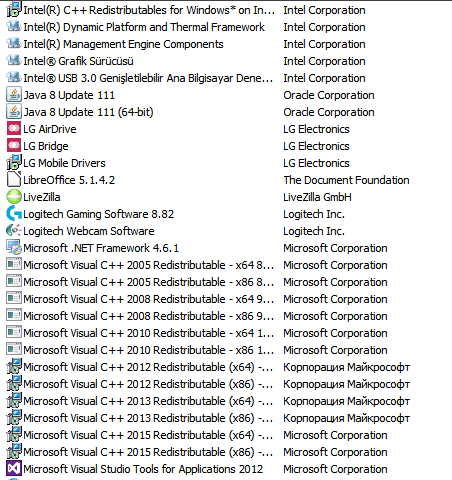Click the LG AirDrive pink icon
The height and width of the screenshot is (480, 452).
[x=14, y=129]
